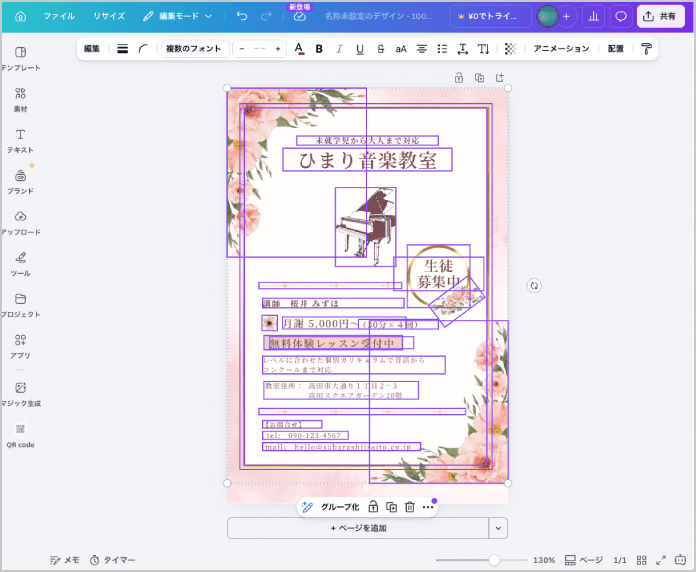Image resolution: width=696 pixels, height=572 pixels.
Task: Open Magic edit pencil in floating toolbar
Action: tap(308, 507)
